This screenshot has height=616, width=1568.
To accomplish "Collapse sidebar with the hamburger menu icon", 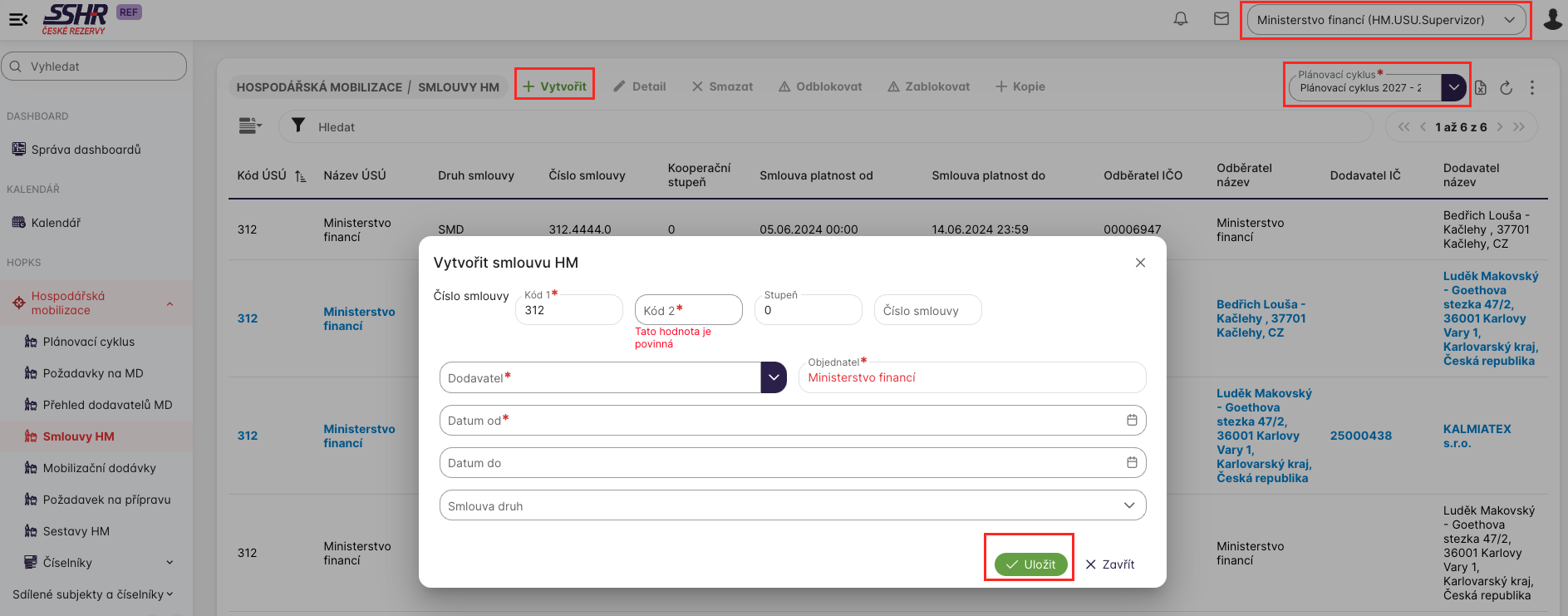I will pyautogui.click(x=18, y=19).
